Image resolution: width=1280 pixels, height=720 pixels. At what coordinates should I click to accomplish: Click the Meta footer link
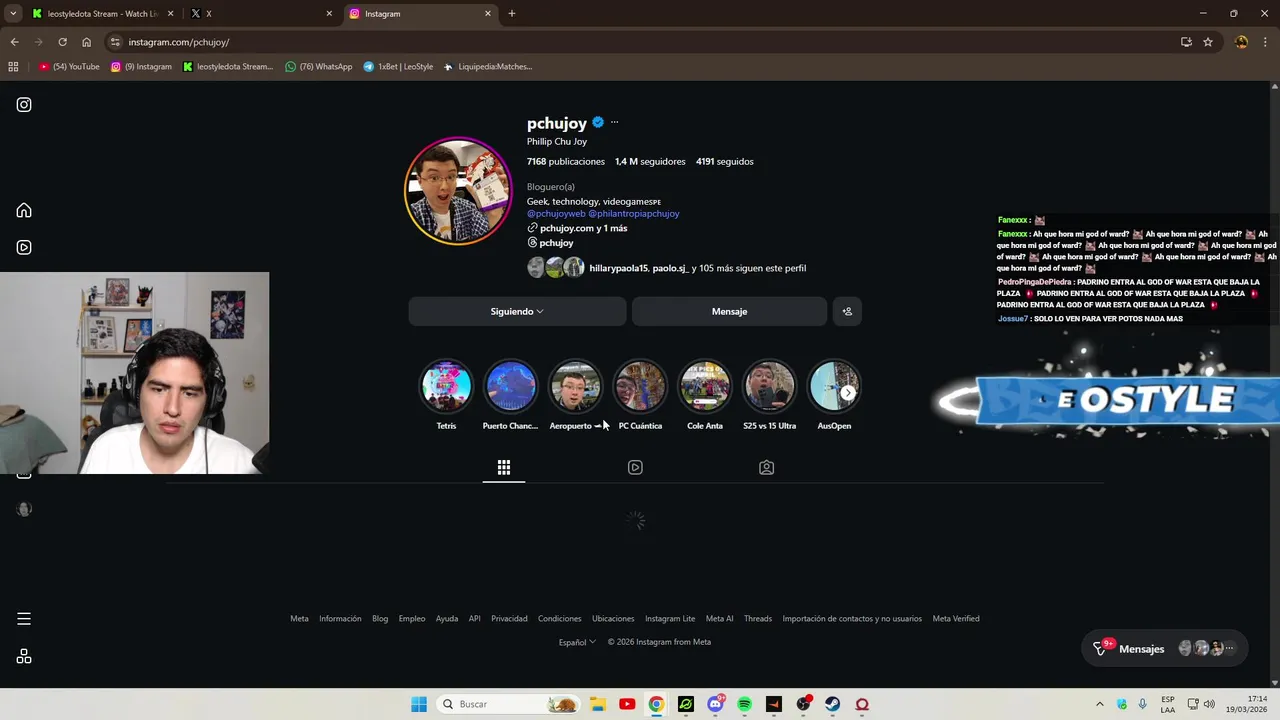tap(299, 618)
